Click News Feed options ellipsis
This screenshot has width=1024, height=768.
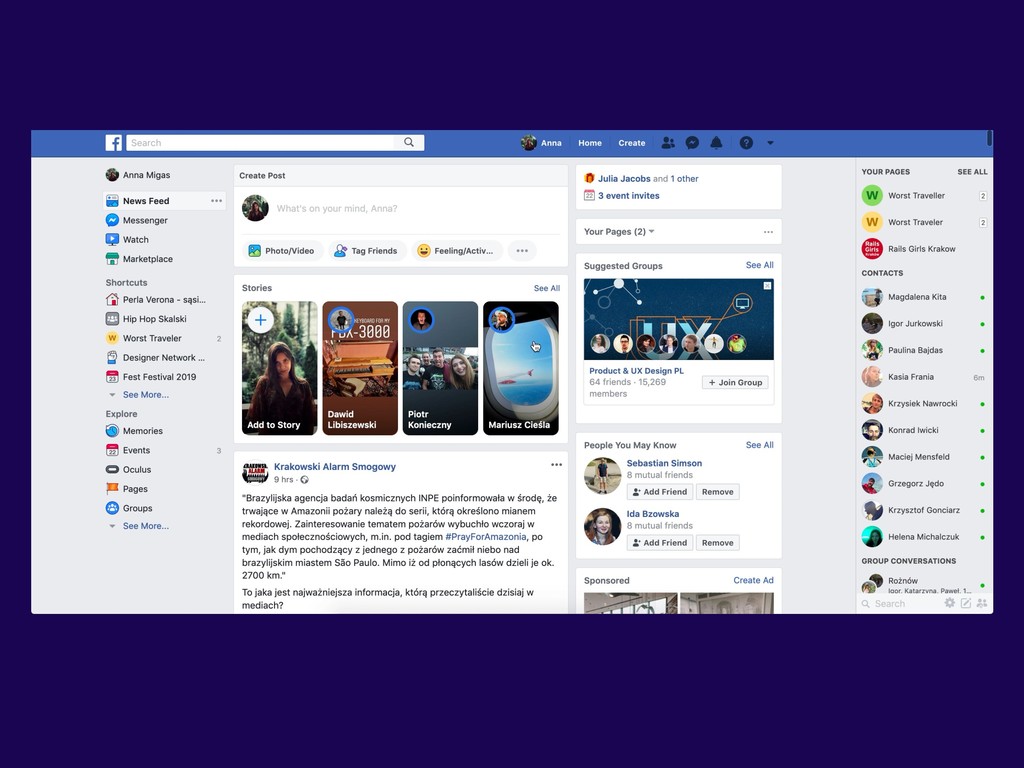[217, 201]
